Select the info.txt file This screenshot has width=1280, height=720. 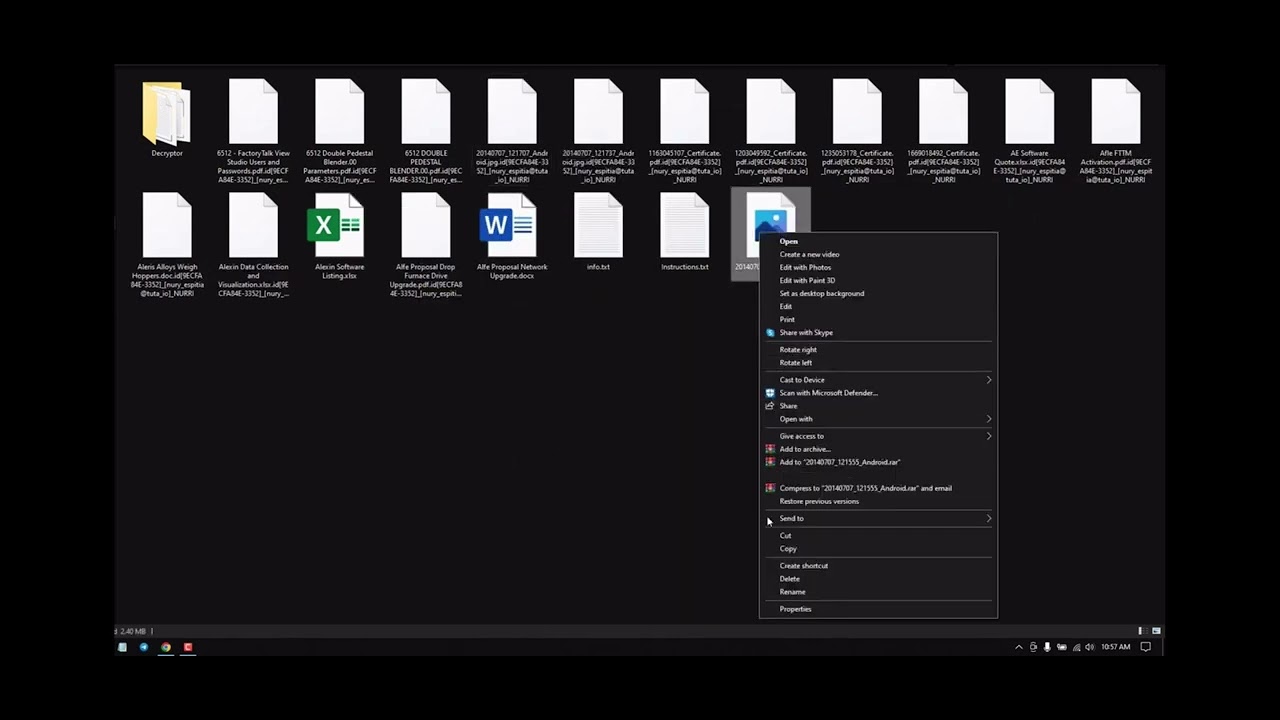598,232
